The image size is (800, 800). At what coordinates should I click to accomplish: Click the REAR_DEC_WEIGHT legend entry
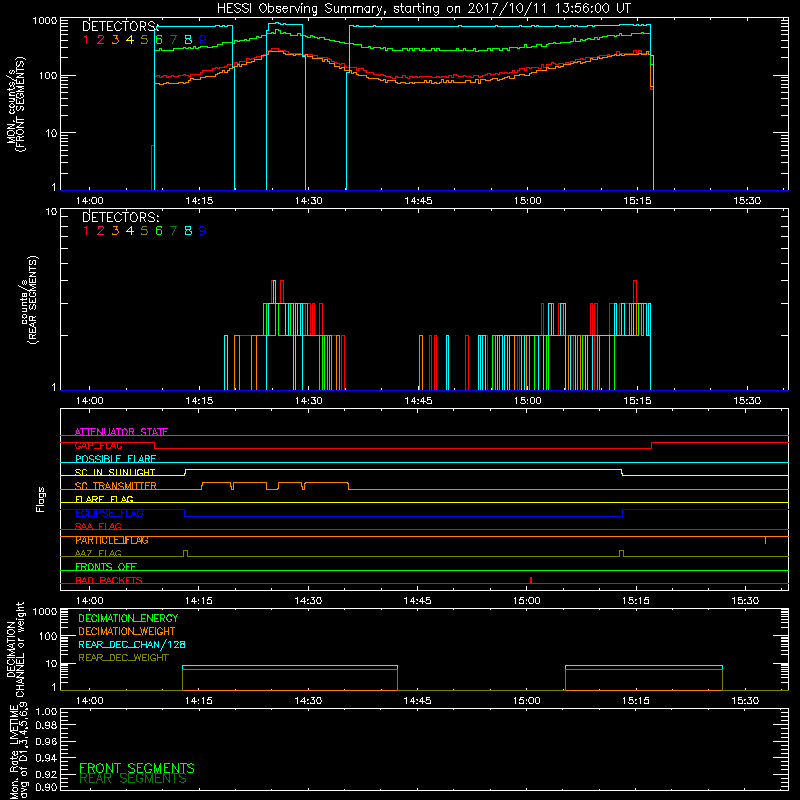pos(123,658)
